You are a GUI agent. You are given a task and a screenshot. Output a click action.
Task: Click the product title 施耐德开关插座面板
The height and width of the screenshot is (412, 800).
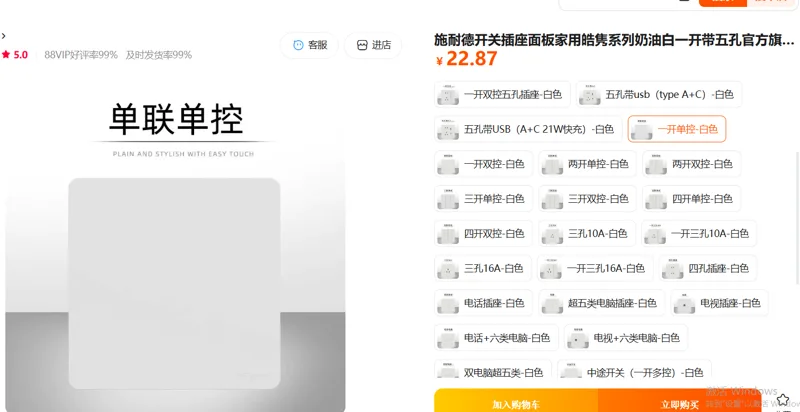tap(614, 40)
